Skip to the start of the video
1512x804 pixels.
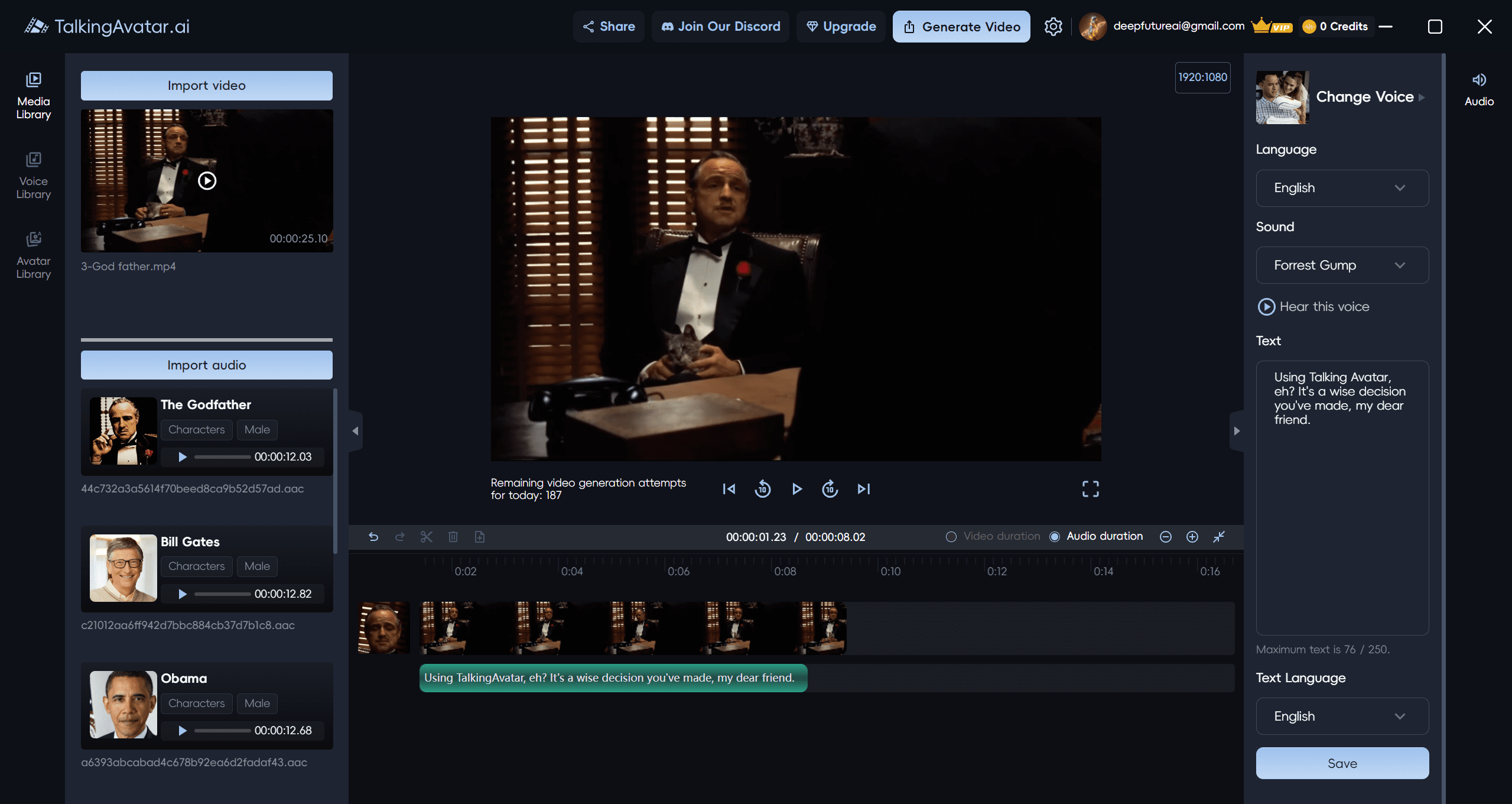tap(729, 489)
